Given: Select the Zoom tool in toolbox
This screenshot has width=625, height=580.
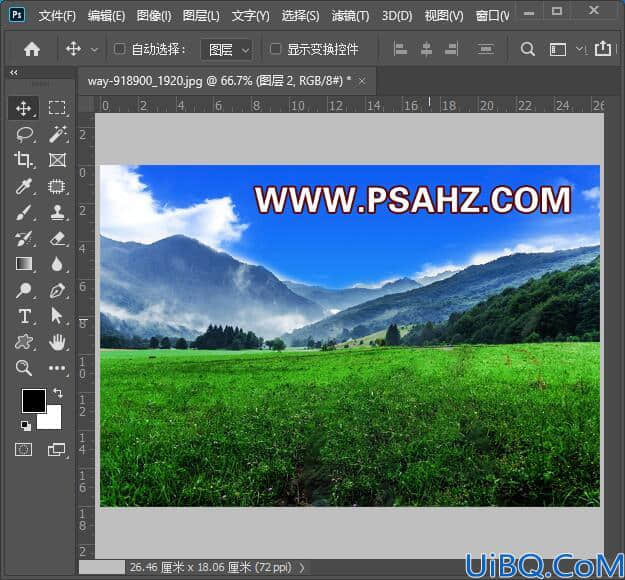Looking at the screenshot, I should (x=24, y=368).
